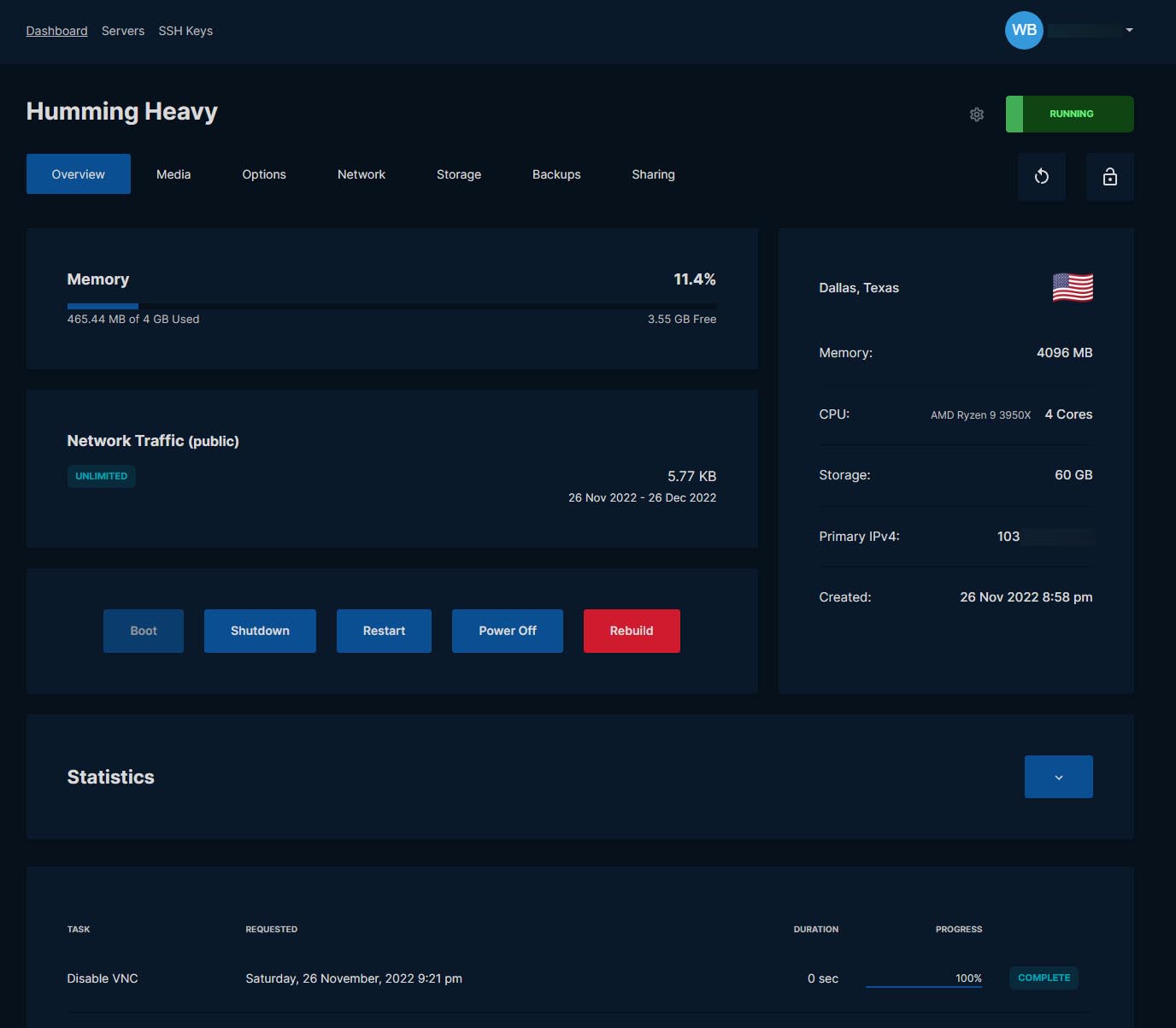Image resolution: width=1176 pixels, height=1028 pixels.
Task: Click the WB user avatar
Action: coord(1023,30)
